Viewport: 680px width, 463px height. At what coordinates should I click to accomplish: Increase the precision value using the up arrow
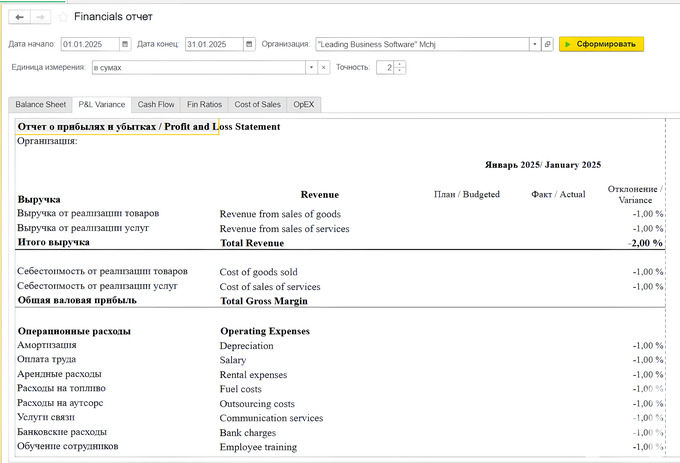coord(400,64)
